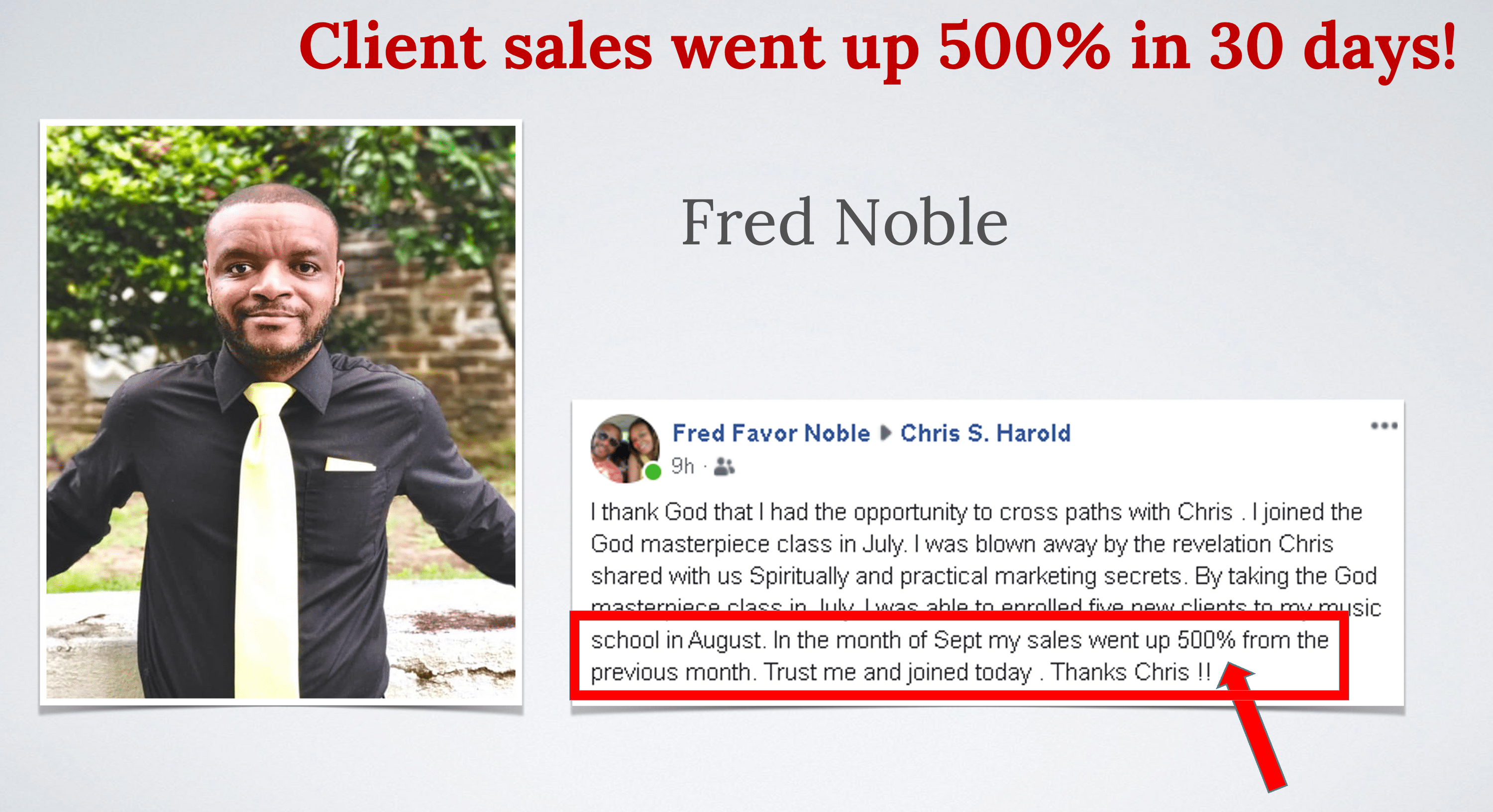Image resolution: width=1493 pixels, height=812 pixels.
Task: Click the line starting "God masterpiece class in July"
Action: (961, 544)
